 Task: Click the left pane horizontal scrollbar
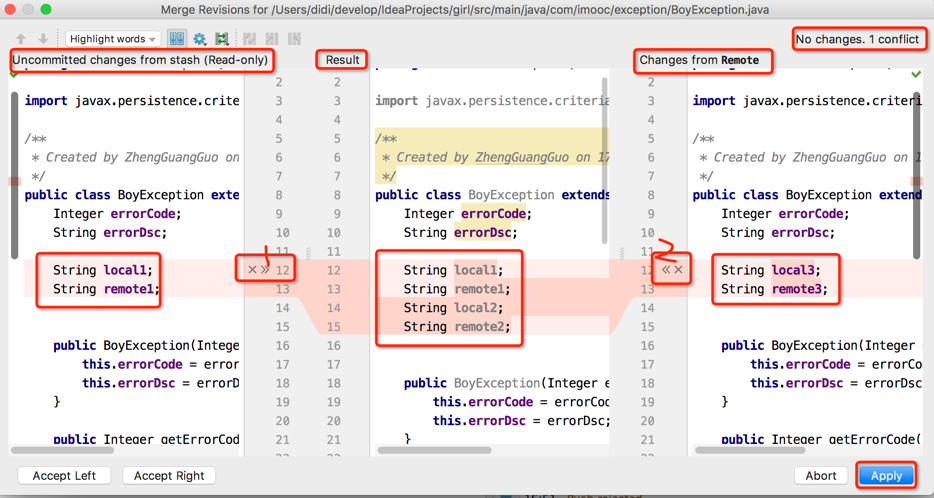coord(62,450)
